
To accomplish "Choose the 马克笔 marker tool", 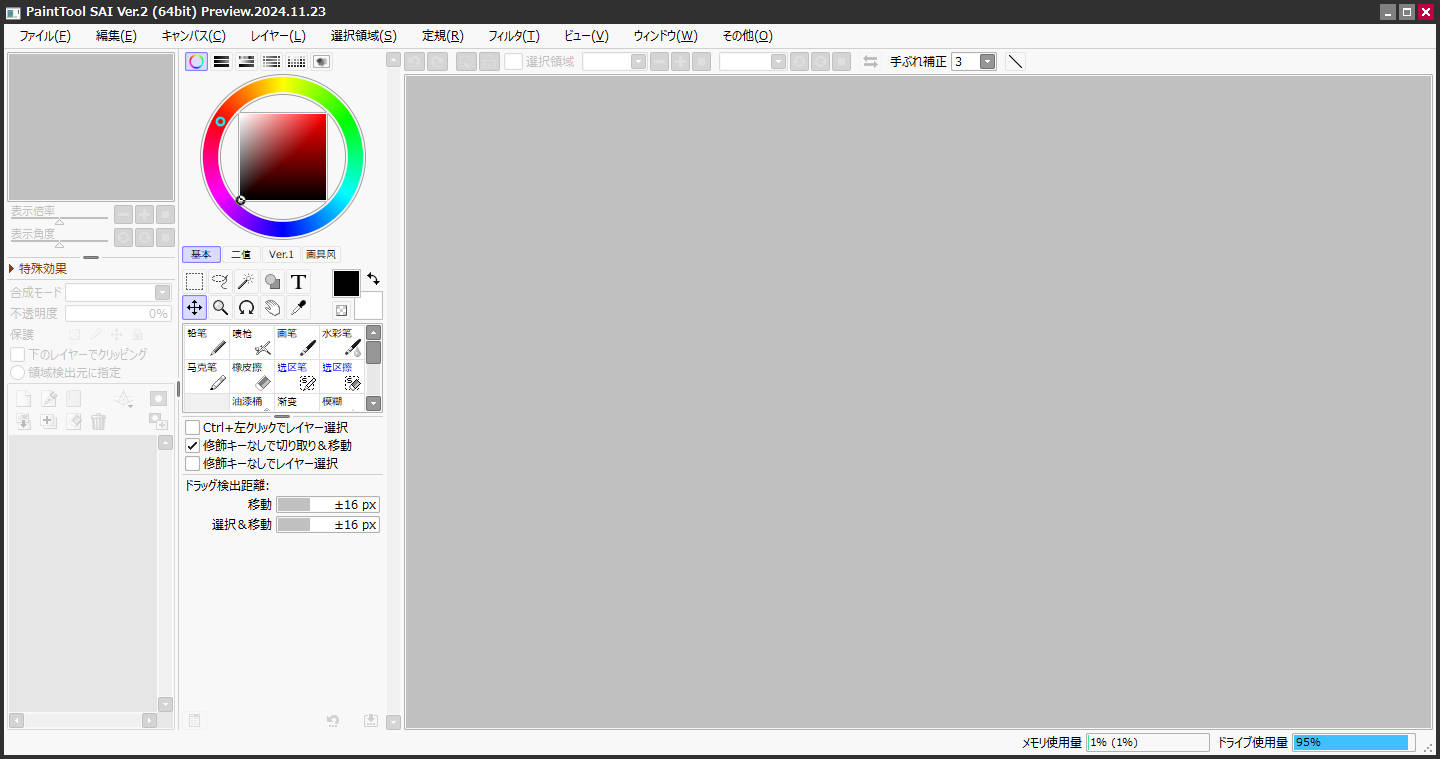I will [206, 376].
